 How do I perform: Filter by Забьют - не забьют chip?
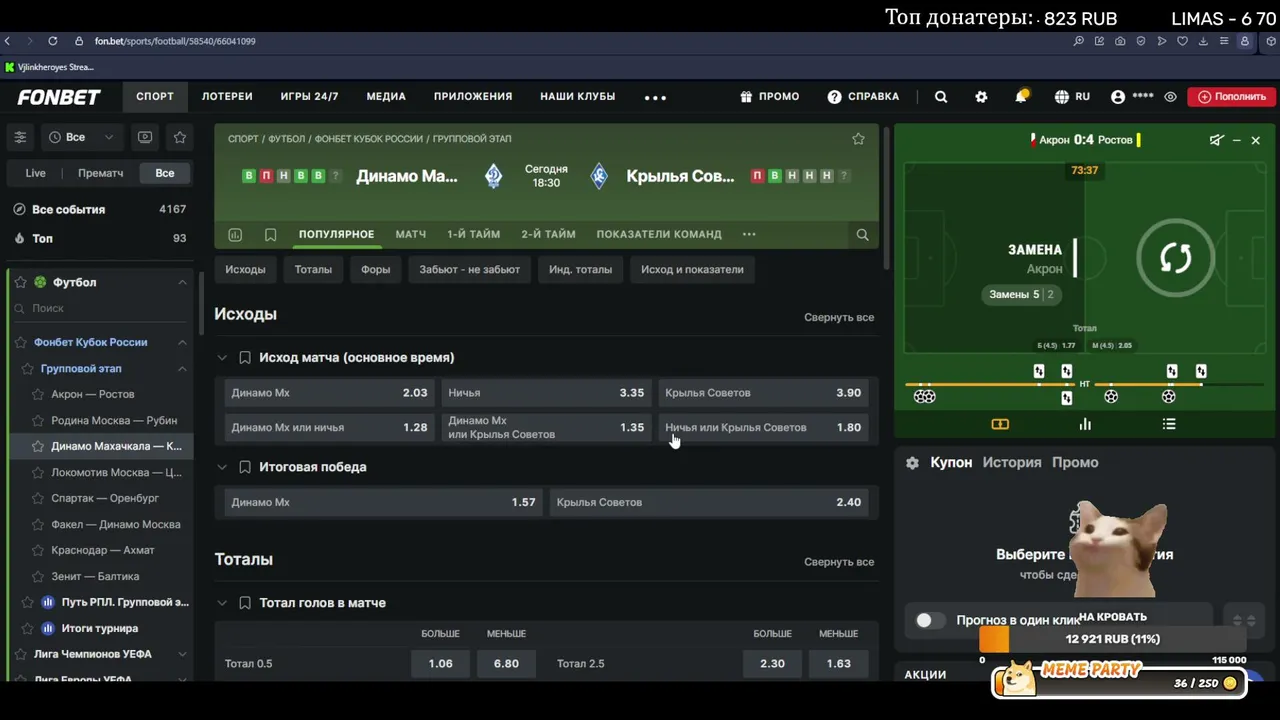coord(469,269)
